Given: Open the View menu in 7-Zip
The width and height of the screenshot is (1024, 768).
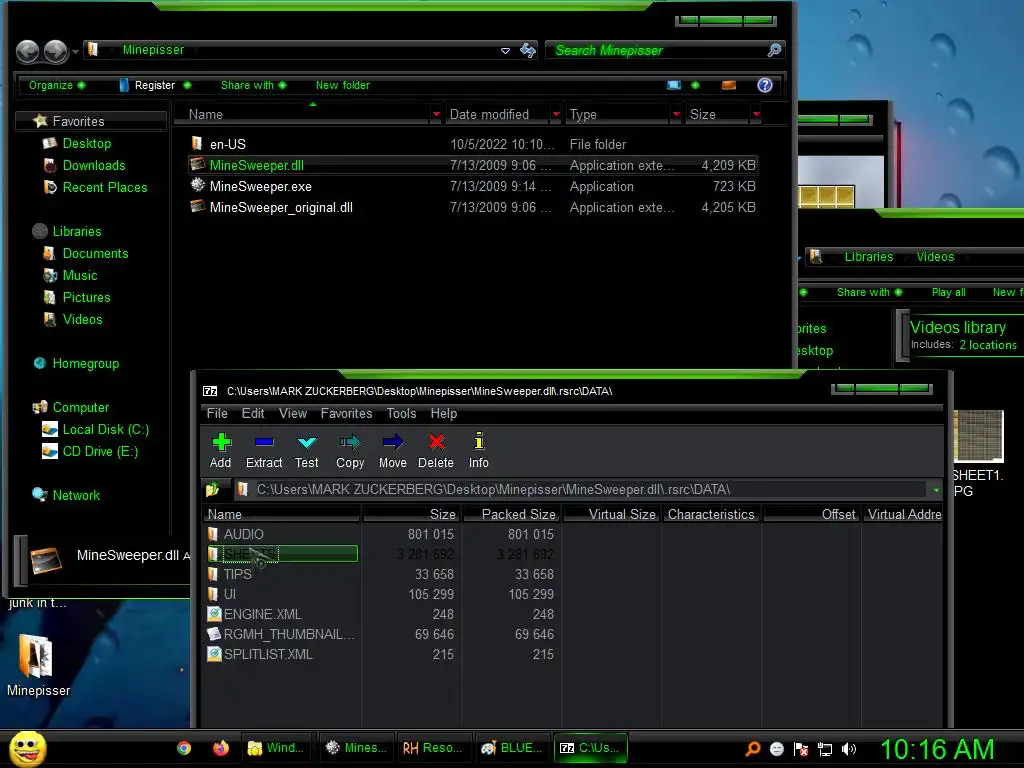Looking at the screenshot, I should click(x=293, y=413).
